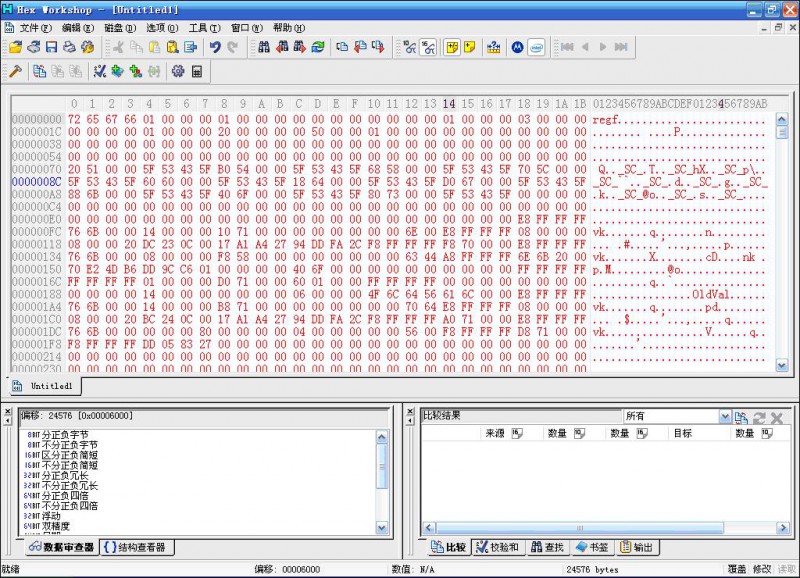
Task: Click offset row 0000008C in hex view
Action: 37,182
